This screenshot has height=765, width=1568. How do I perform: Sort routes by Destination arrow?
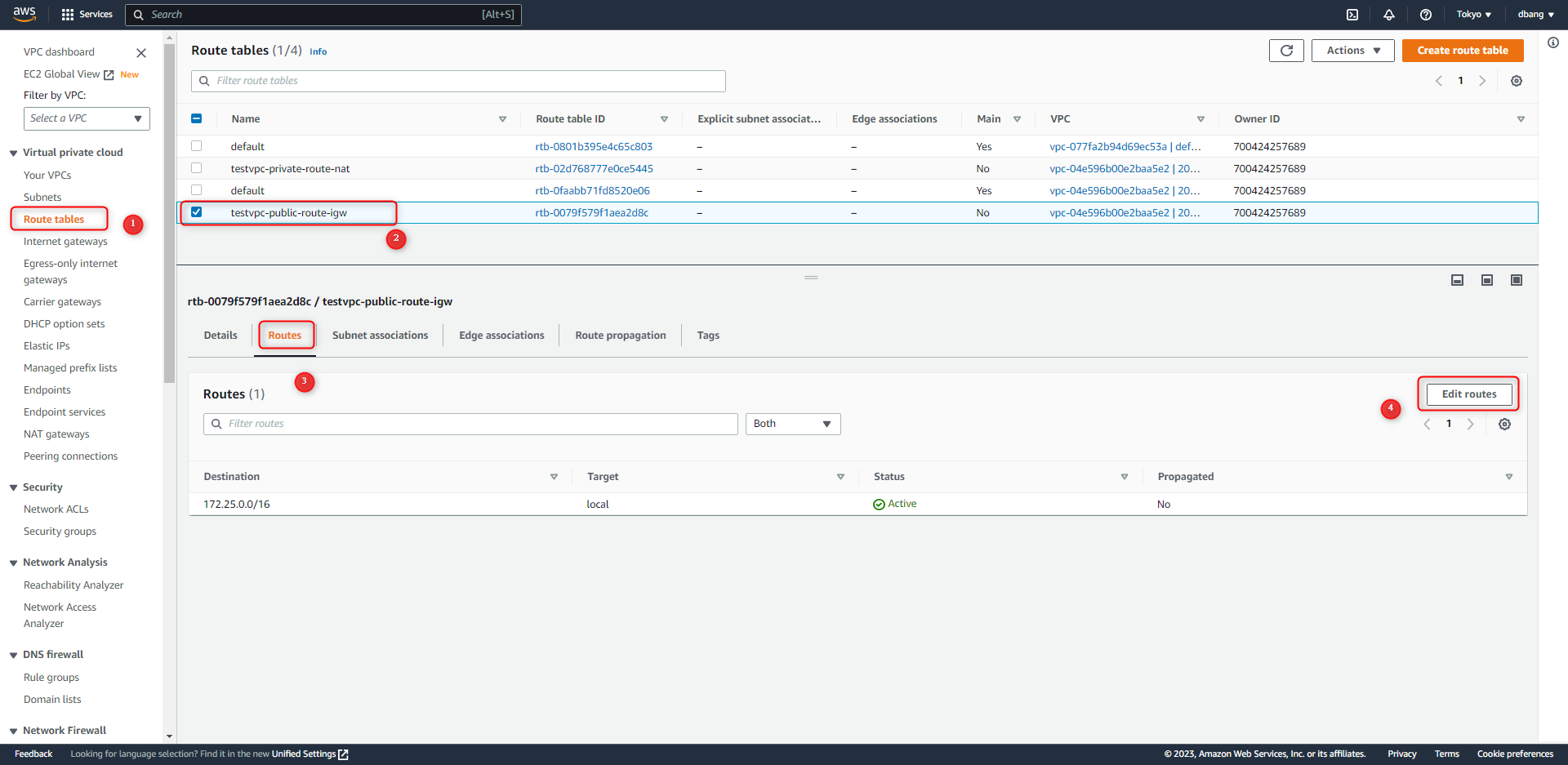[x=554, y=477]
